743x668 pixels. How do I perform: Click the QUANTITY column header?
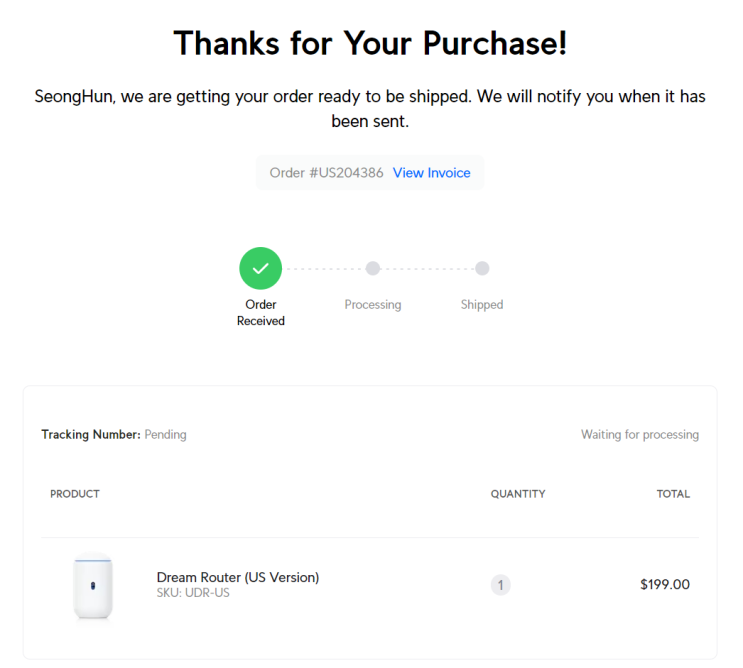pyautogui.click(x=518, y=494)
